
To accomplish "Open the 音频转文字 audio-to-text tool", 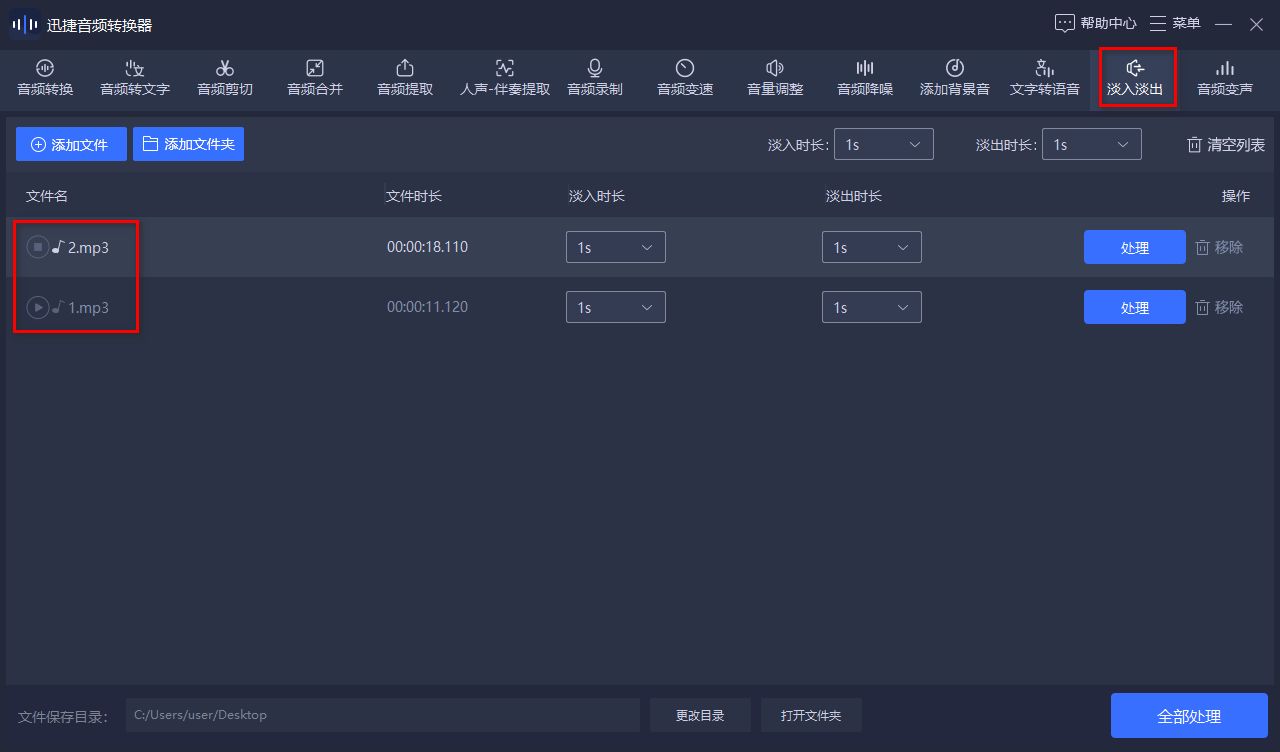I will coord(135,78).
